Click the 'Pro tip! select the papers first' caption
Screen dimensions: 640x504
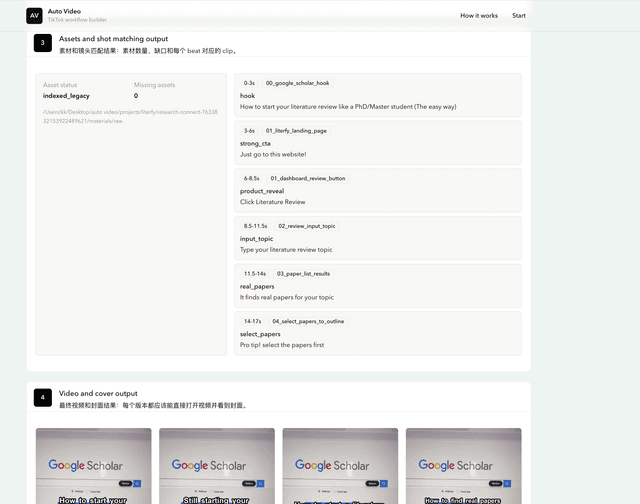click(282, 345)
